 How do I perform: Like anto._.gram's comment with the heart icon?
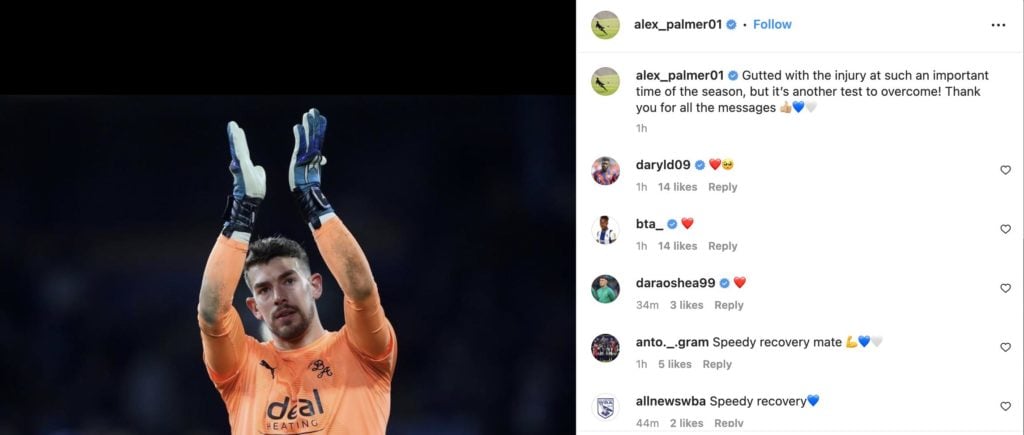pyautogui.click(x=1005, y=347)
